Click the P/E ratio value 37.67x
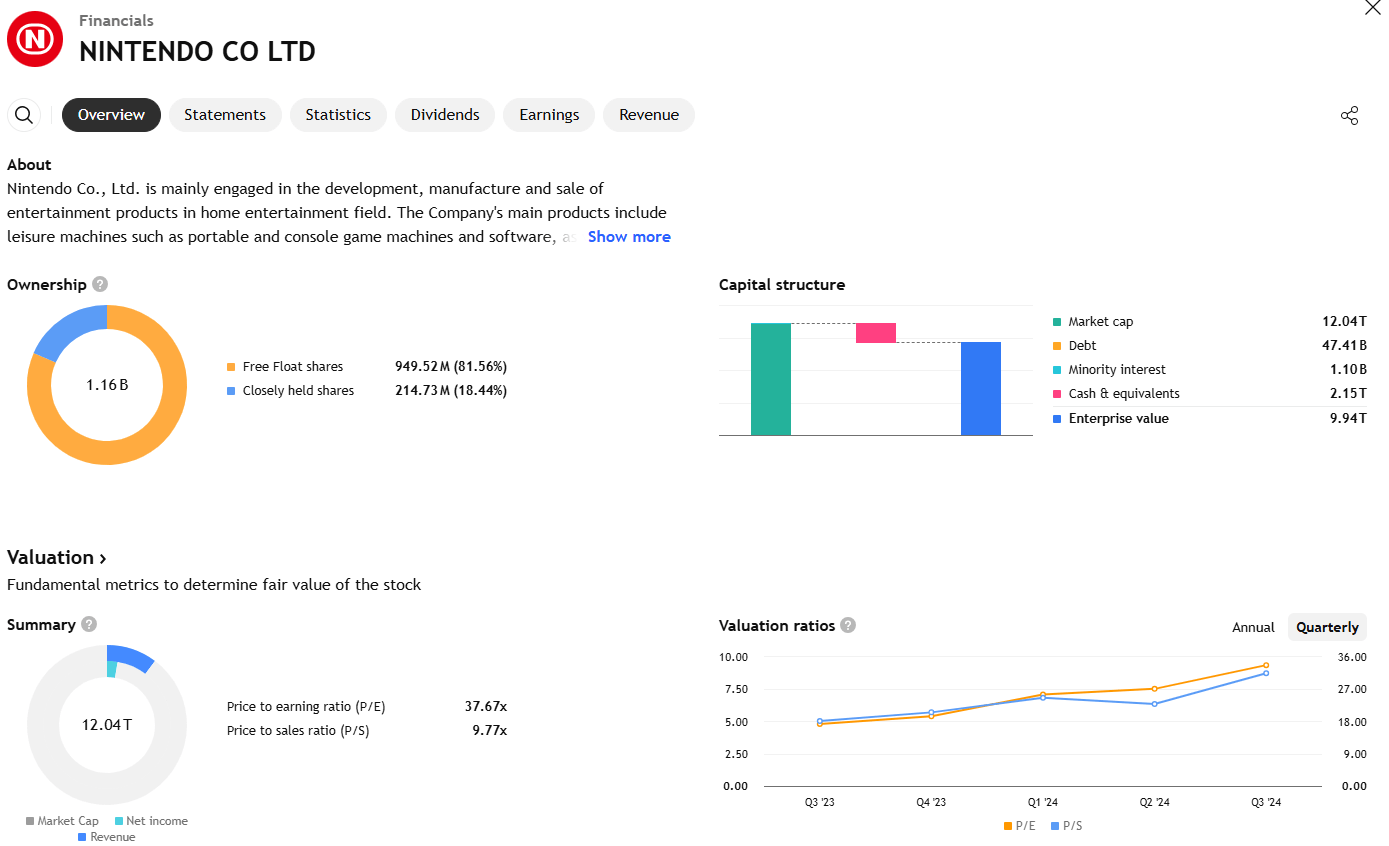The height and width of the screenshot is (846, 1389). click(x=486, y=707)
